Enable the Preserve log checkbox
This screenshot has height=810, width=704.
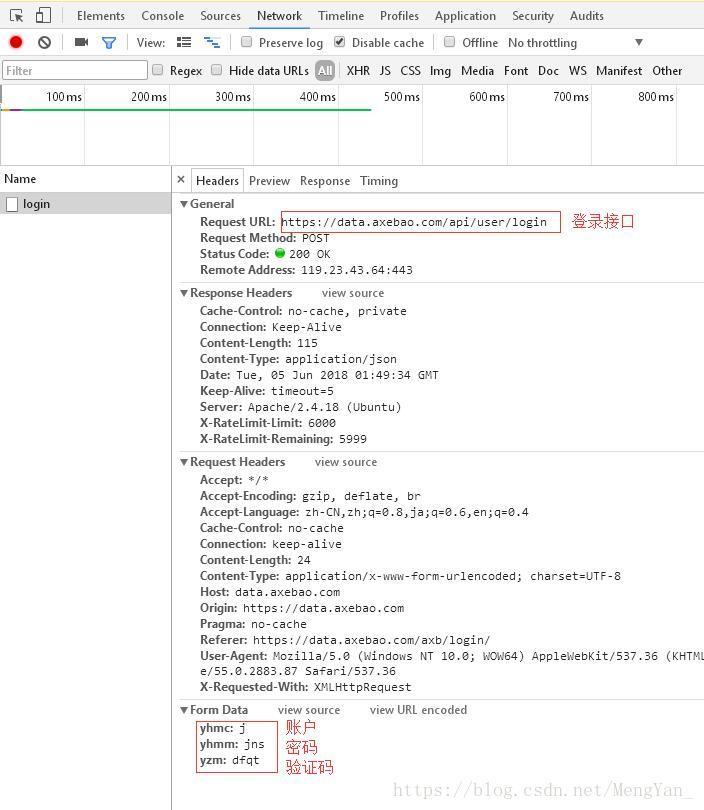coord(246,42)
